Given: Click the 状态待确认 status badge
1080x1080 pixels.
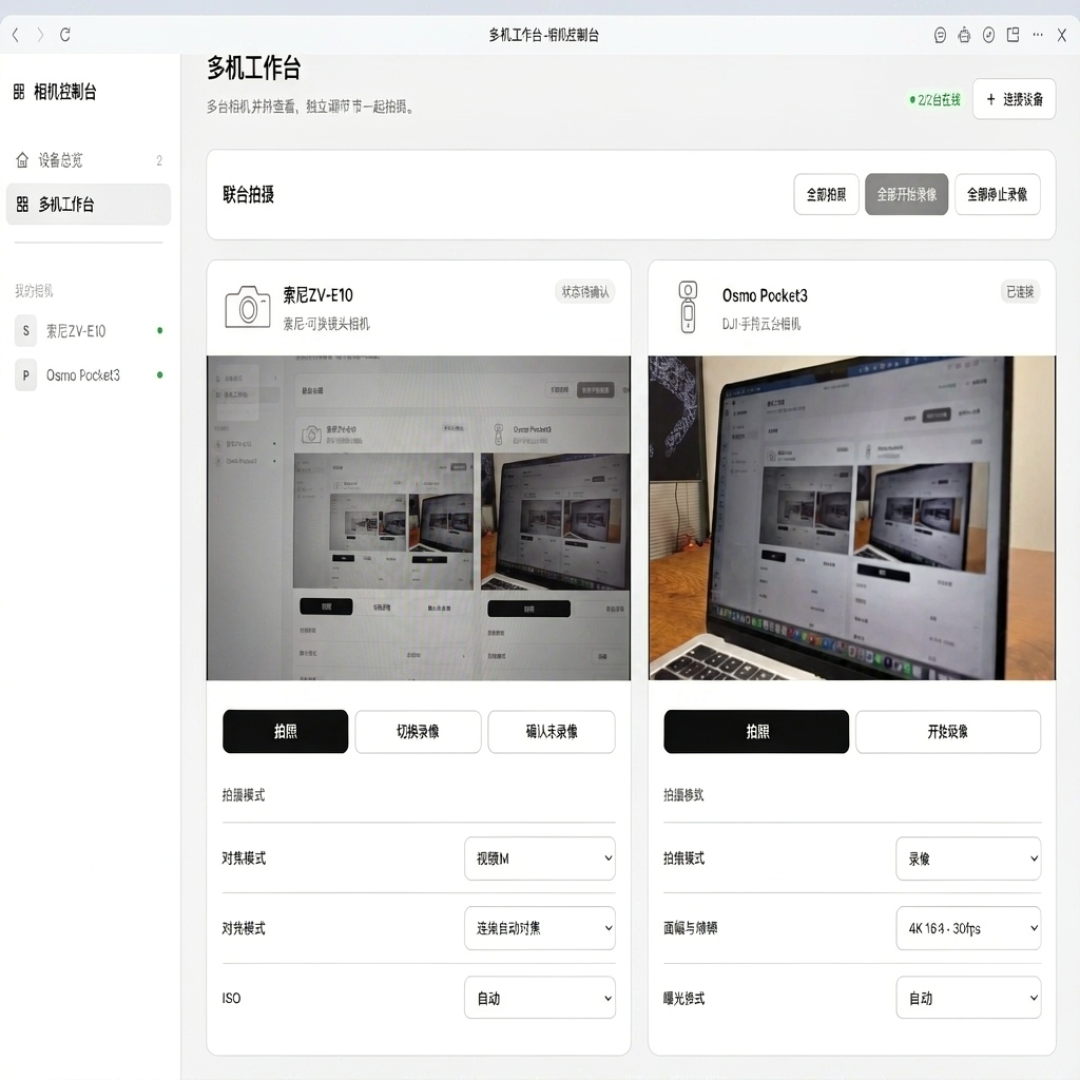Looking at the screenshot, I should [585, 292].
